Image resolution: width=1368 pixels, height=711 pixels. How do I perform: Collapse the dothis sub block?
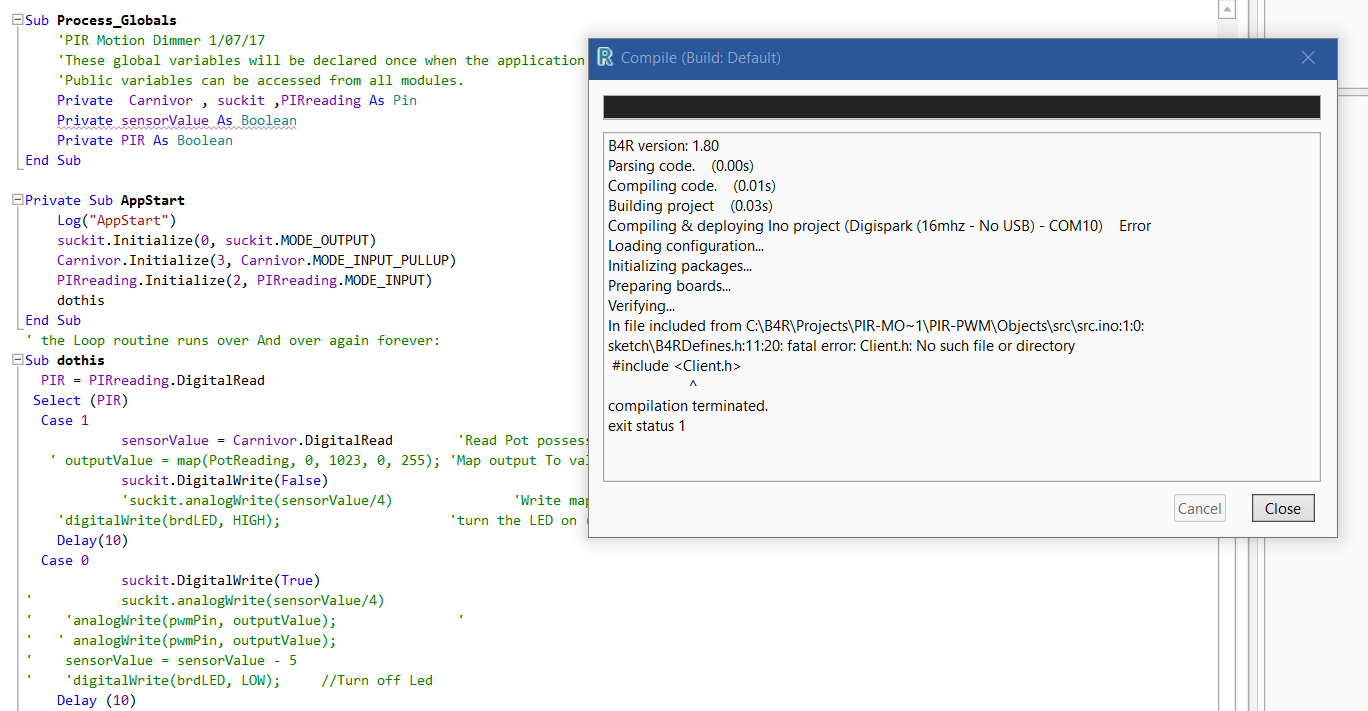pyautogui.click(x=17, y=360)
